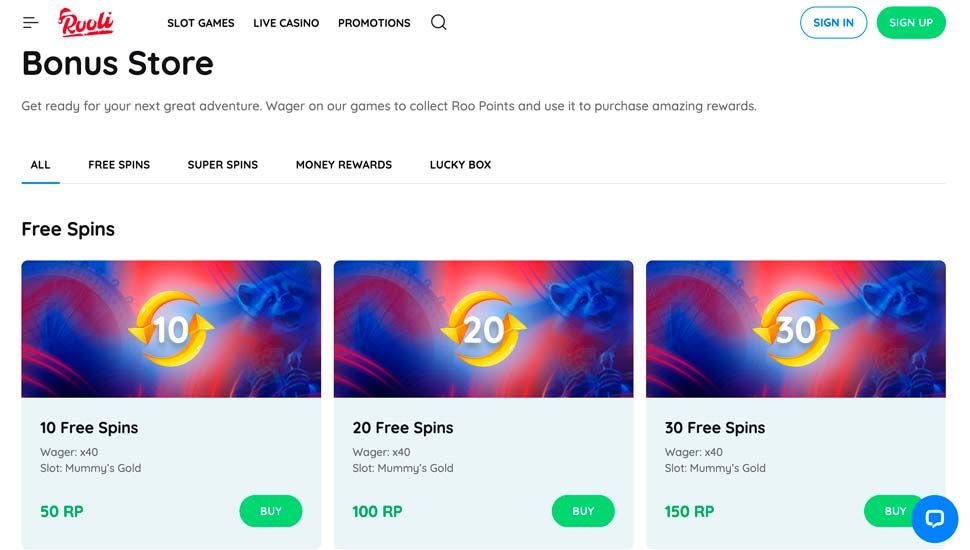Screen dimensions: 970x550
Task: Show the Money Rewards tab
Action: tap(344, 165)
